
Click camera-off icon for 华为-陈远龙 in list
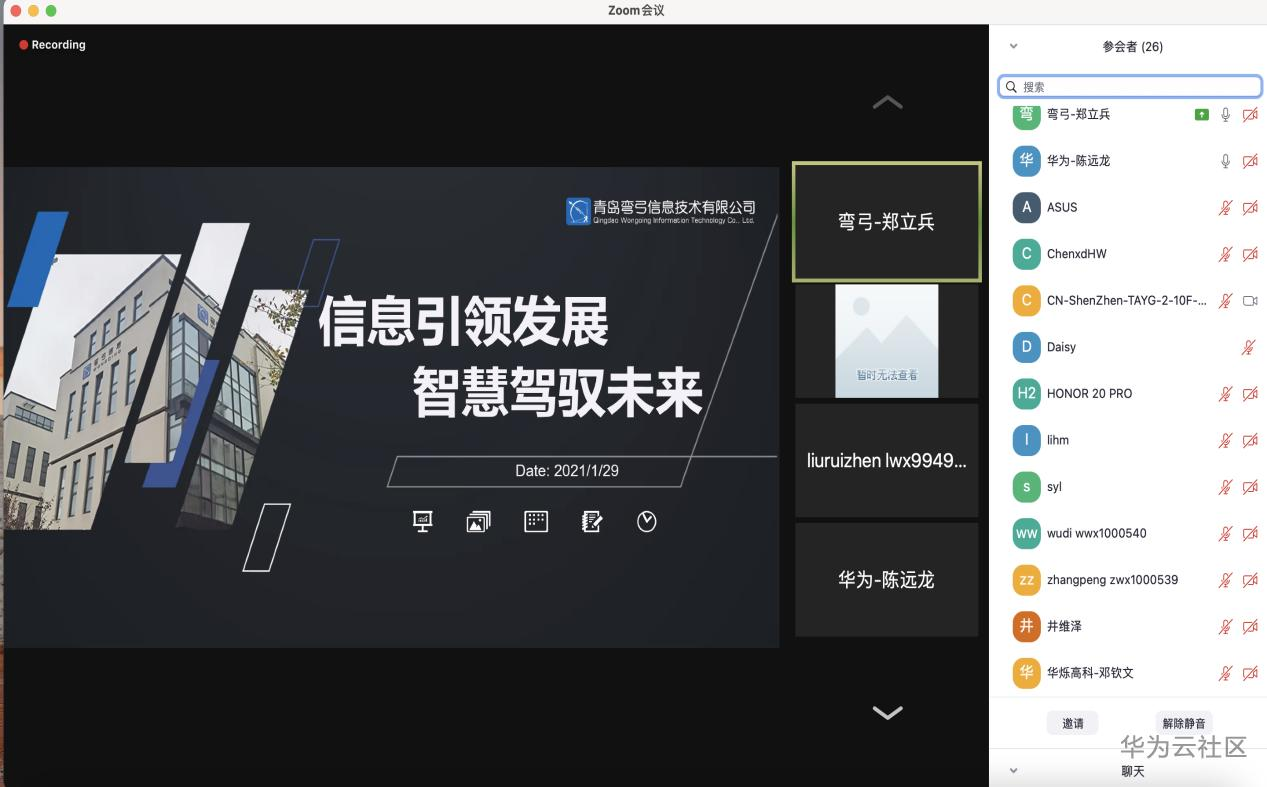pos(1250,161)
